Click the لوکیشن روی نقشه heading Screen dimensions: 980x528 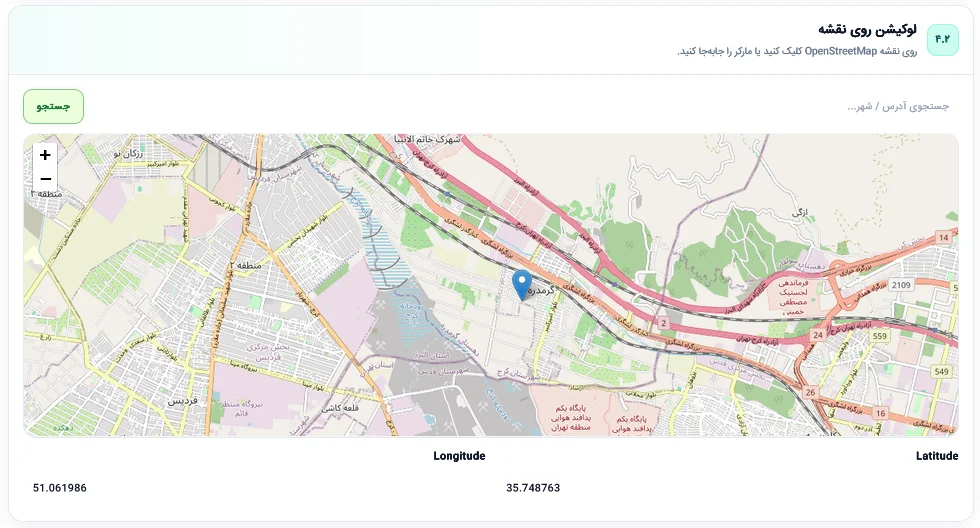coord(867,29)
